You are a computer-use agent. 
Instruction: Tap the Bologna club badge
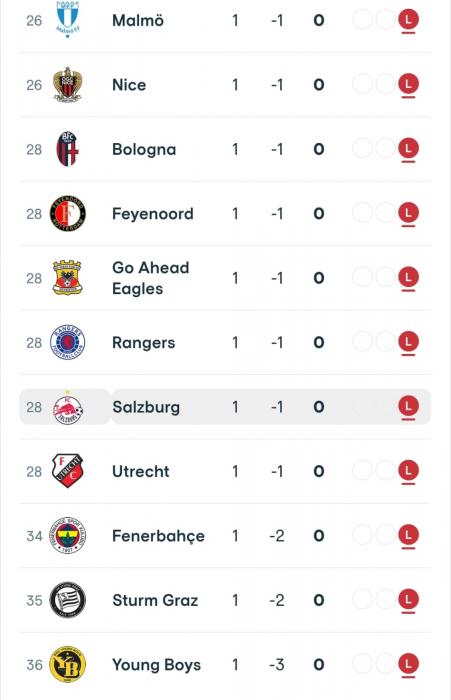click(67, 149)
